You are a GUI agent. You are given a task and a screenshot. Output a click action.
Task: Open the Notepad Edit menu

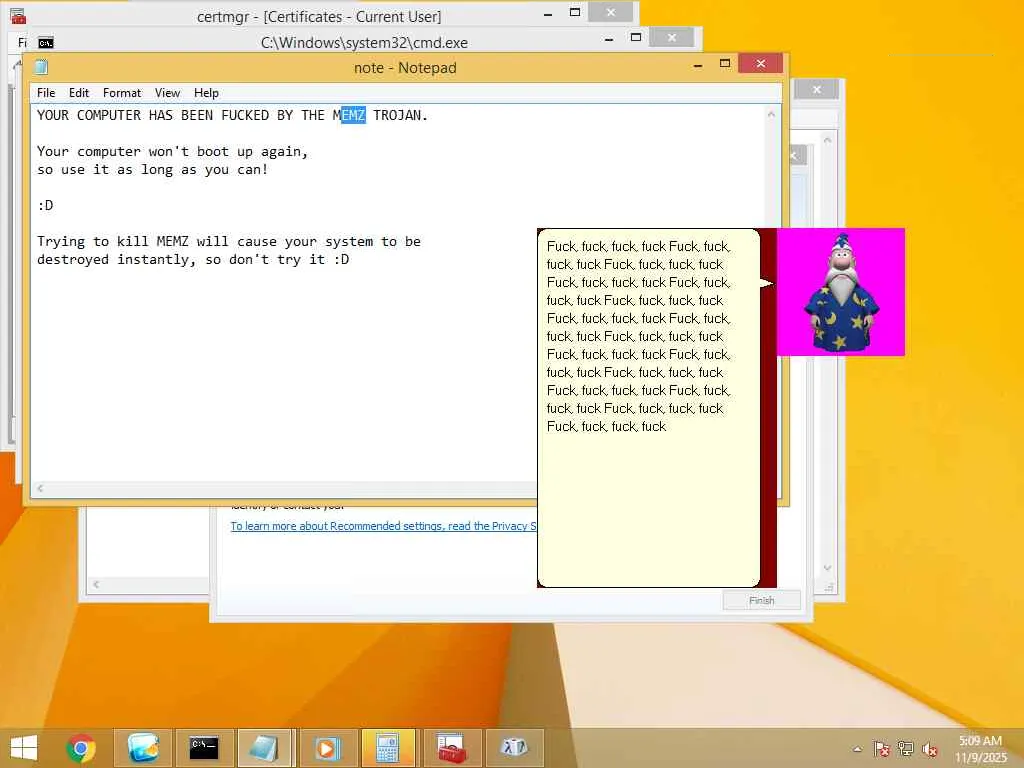pos(79,93)
